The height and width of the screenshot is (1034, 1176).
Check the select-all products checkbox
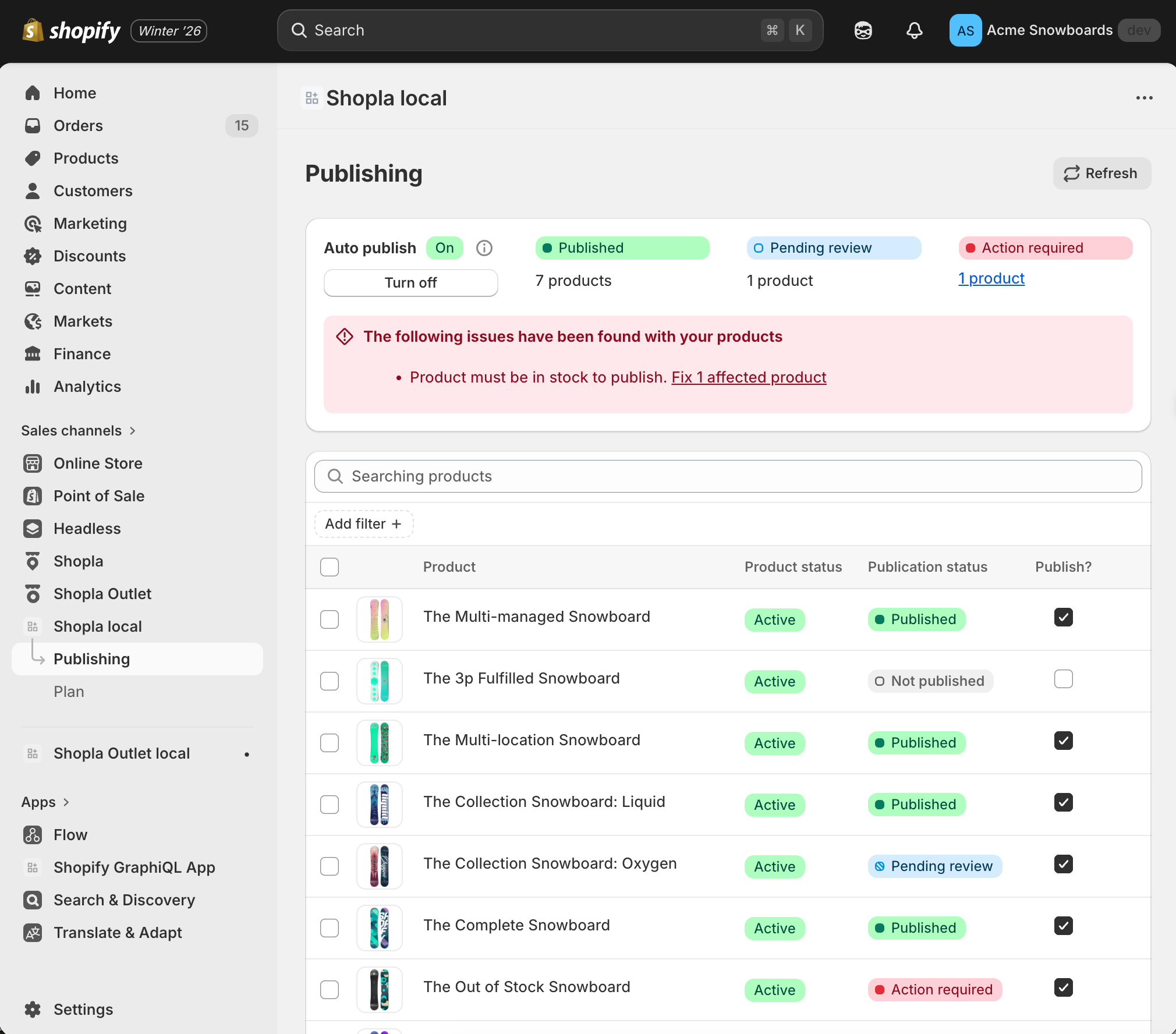(x=330, y=566)
